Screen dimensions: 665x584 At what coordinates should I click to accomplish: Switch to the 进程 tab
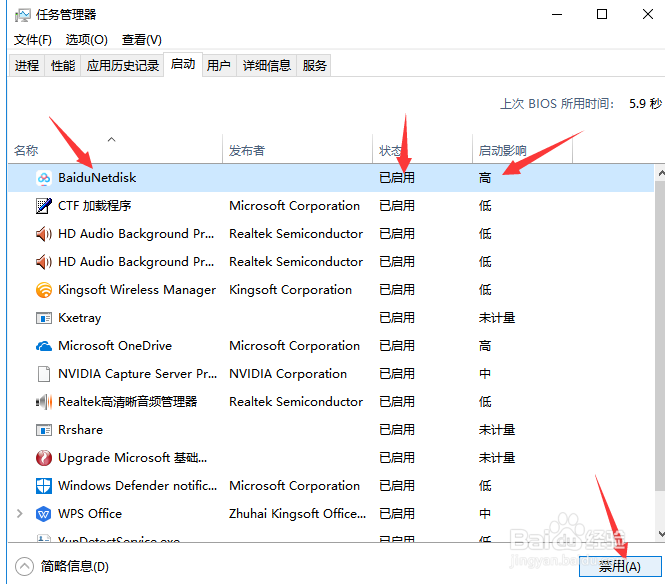point(27,66)
